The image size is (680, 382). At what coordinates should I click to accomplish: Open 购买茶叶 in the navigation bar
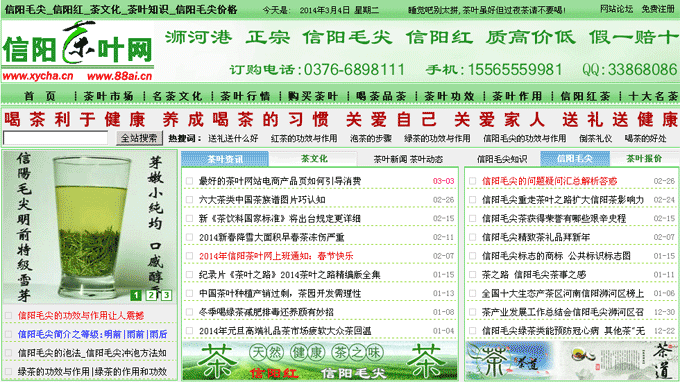[313, 96]
